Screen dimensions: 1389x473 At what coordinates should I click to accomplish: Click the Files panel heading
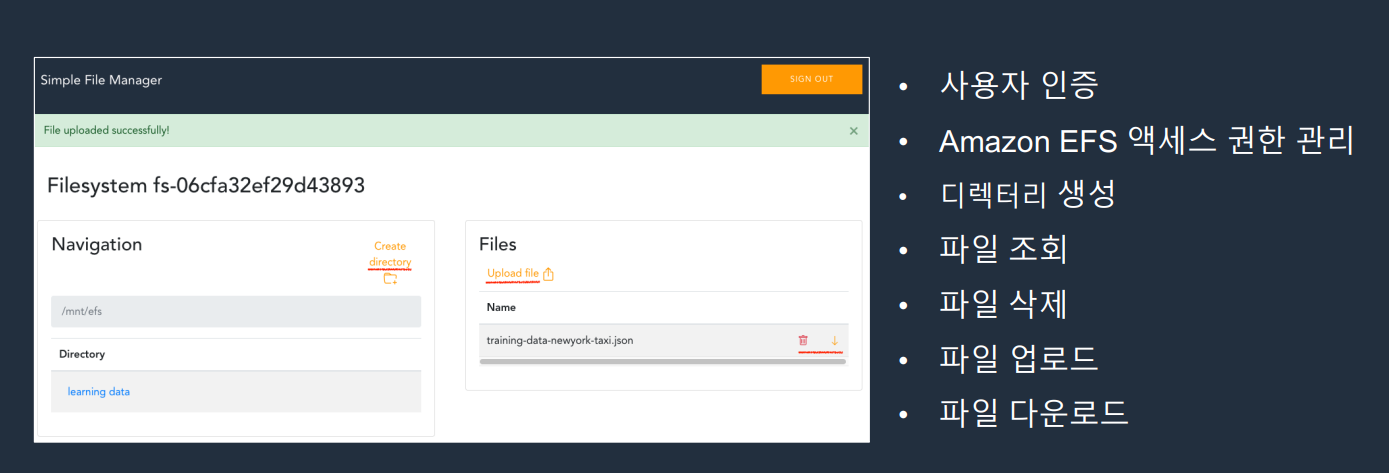pyautogui.click(x=498, y=244)
